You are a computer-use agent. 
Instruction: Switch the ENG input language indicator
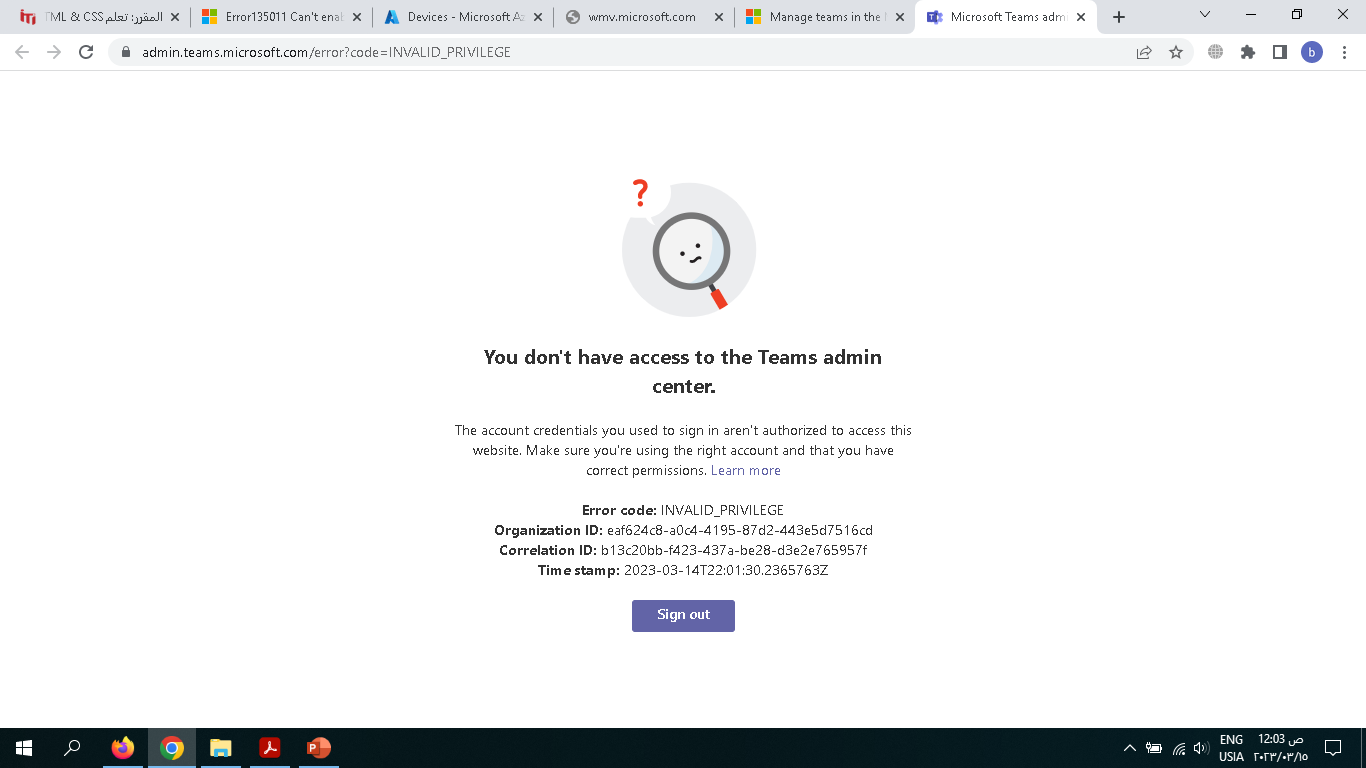1231,748
